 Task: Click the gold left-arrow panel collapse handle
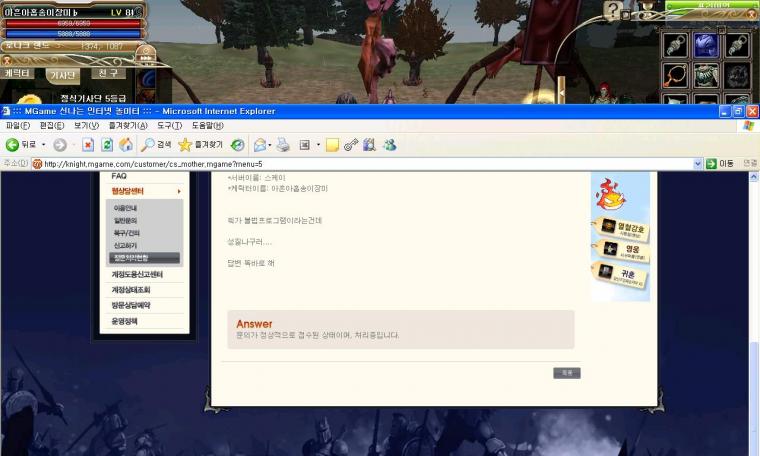561,90
